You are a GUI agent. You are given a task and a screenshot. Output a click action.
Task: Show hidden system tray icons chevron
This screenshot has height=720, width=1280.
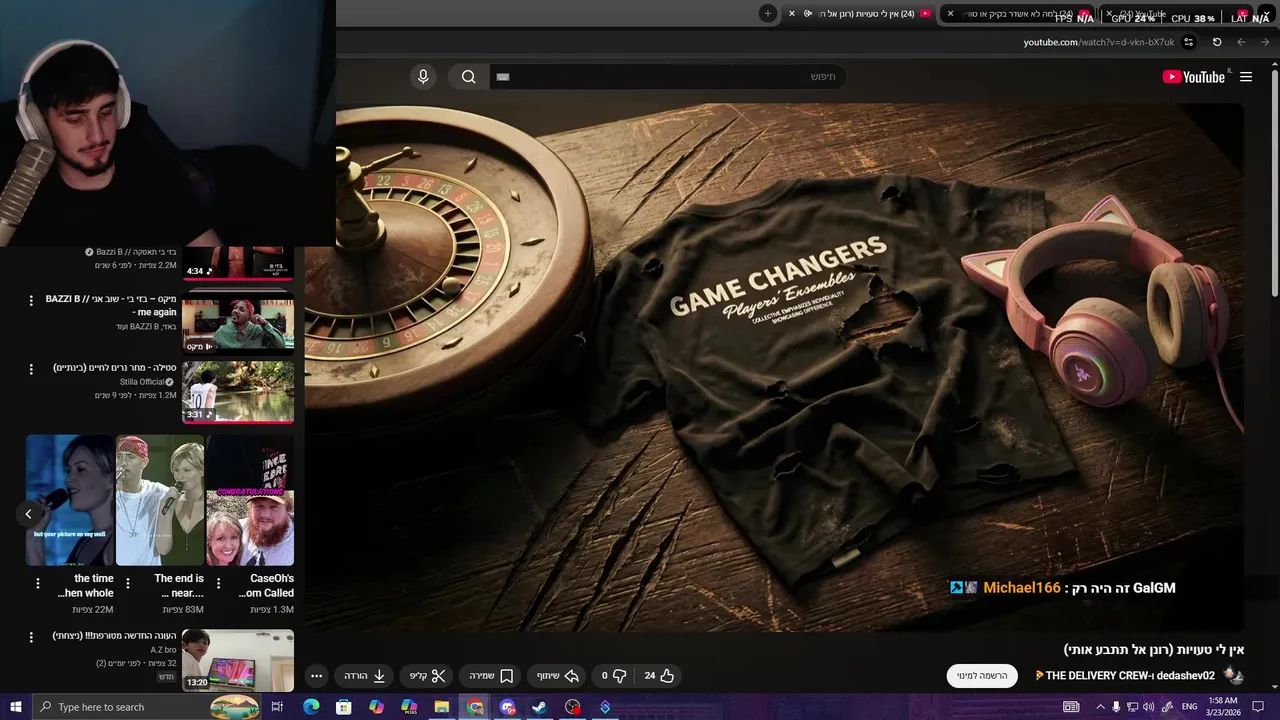click(x=1100, y=707)
